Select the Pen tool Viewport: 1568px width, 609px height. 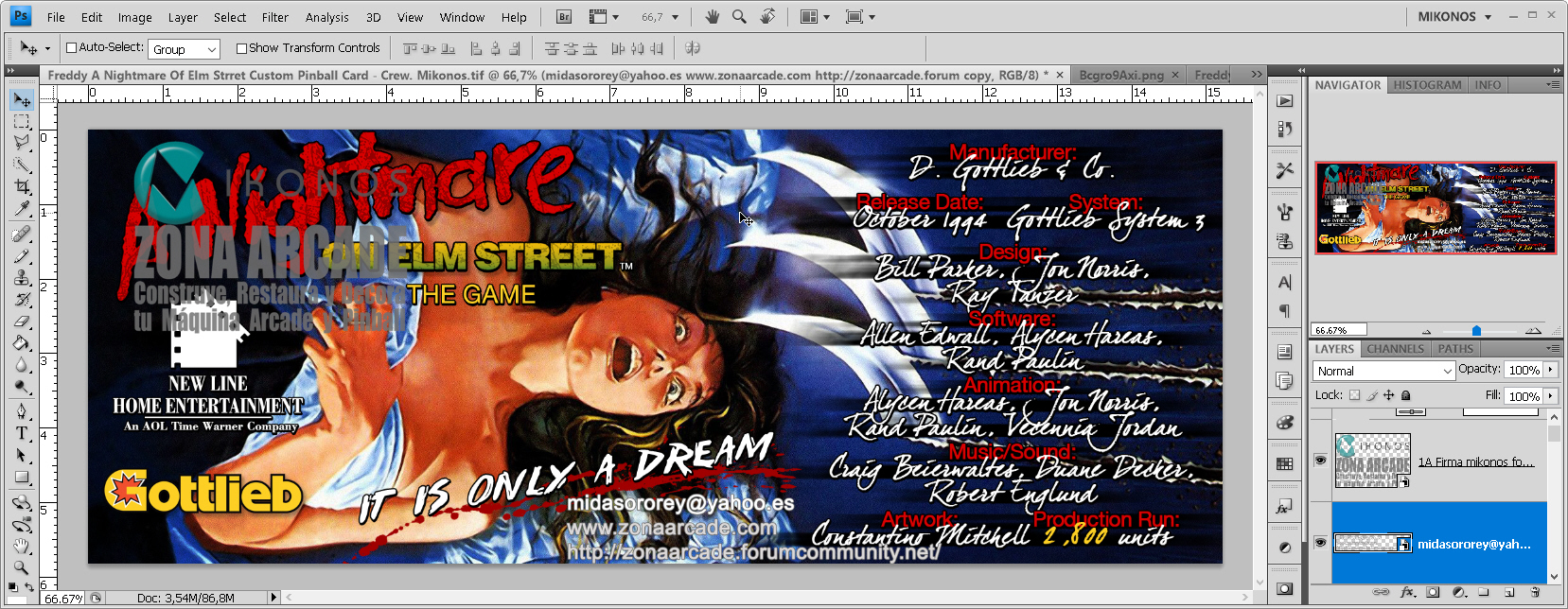click(x=22, y=411)
